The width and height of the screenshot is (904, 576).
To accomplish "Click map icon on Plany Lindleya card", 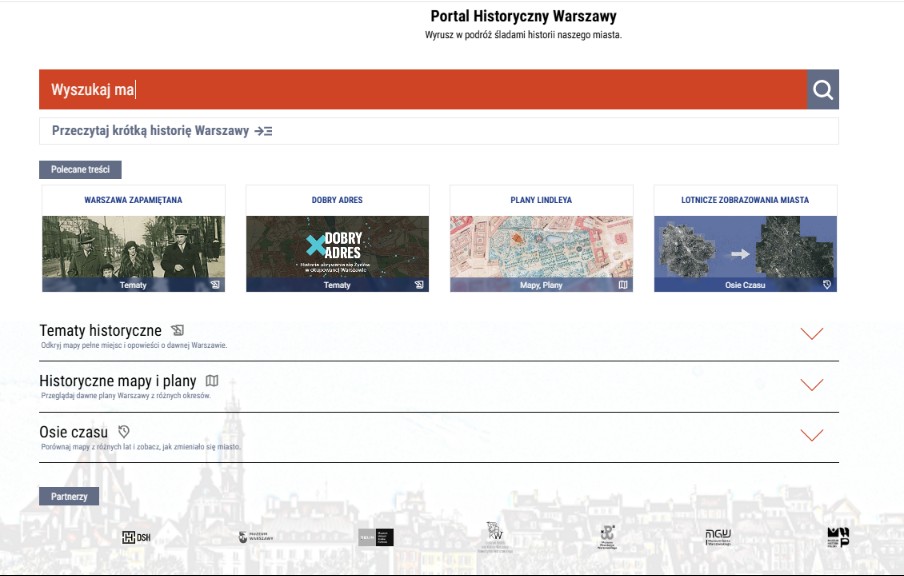I will [623, 285].
